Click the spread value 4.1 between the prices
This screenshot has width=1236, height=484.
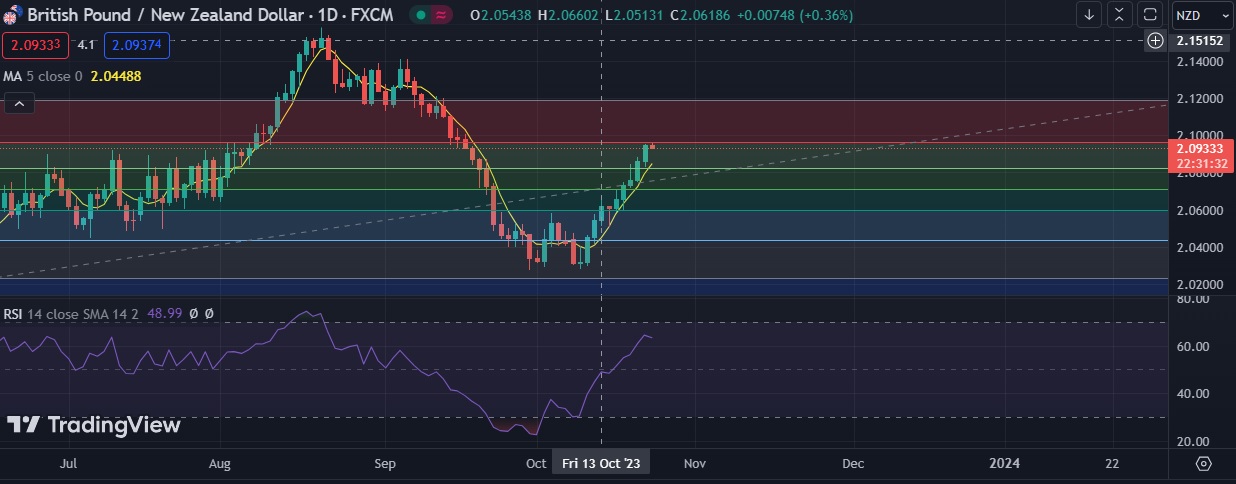click(x=86, y=44)
